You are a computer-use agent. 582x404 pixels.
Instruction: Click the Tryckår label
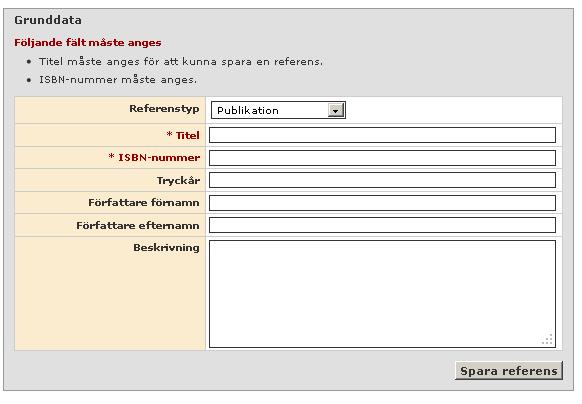coord(178,180)
